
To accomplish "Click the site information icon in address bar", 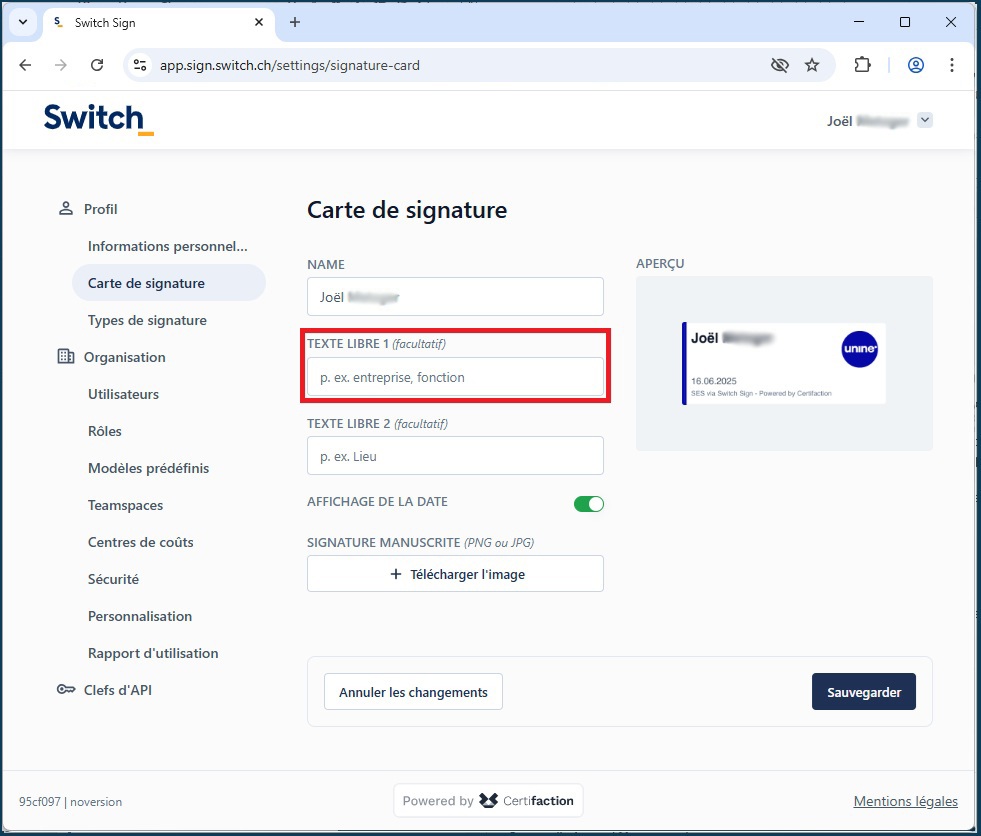I will (x=141, y=65).
